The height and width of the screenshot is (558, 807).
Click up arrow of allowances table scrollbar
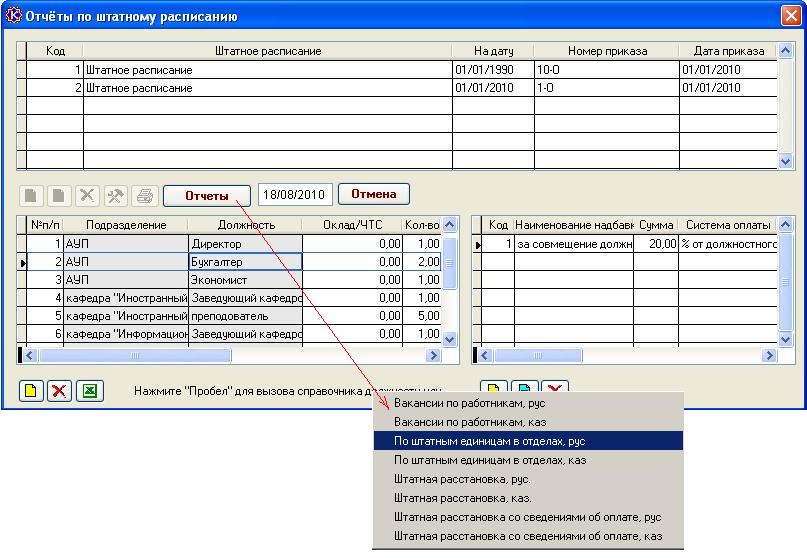point(785,224)
